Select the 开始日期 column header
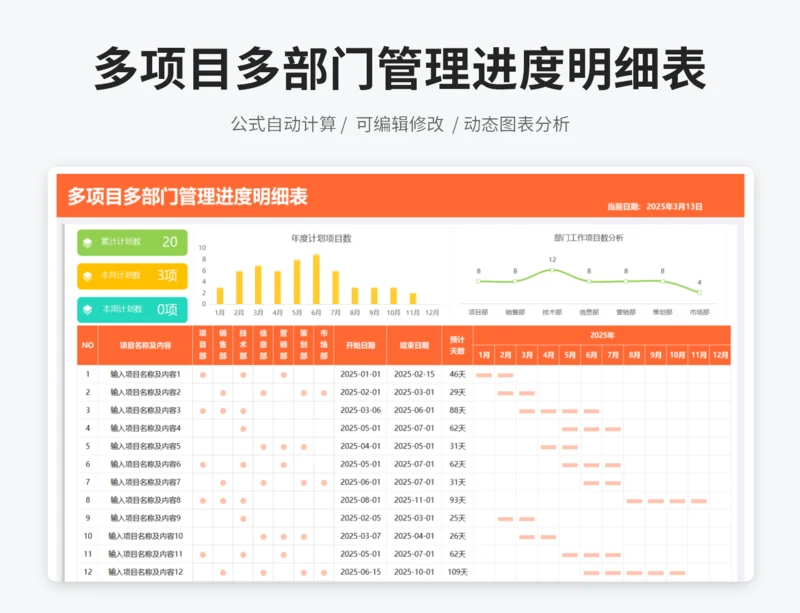 [x=360, y=346]
